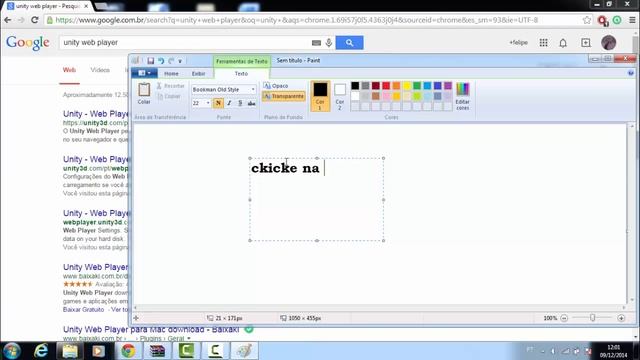The width and height of the screenshot is (640, 360).
Task: Click inside the text box containing 'ckicke na'
Action: (317, 200)
